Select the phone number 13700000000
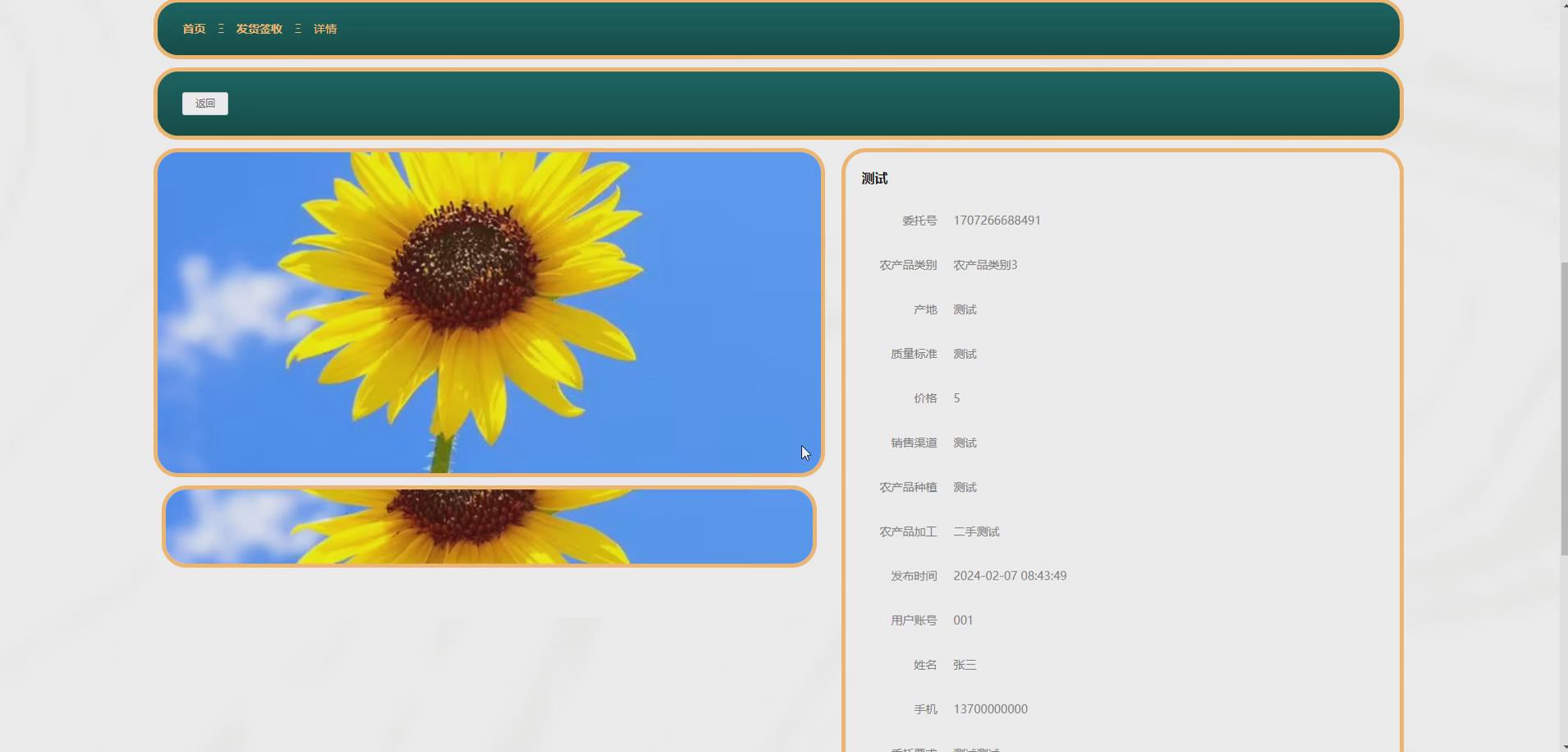This screenshot has height=752, width=1568. pos(990,709)
